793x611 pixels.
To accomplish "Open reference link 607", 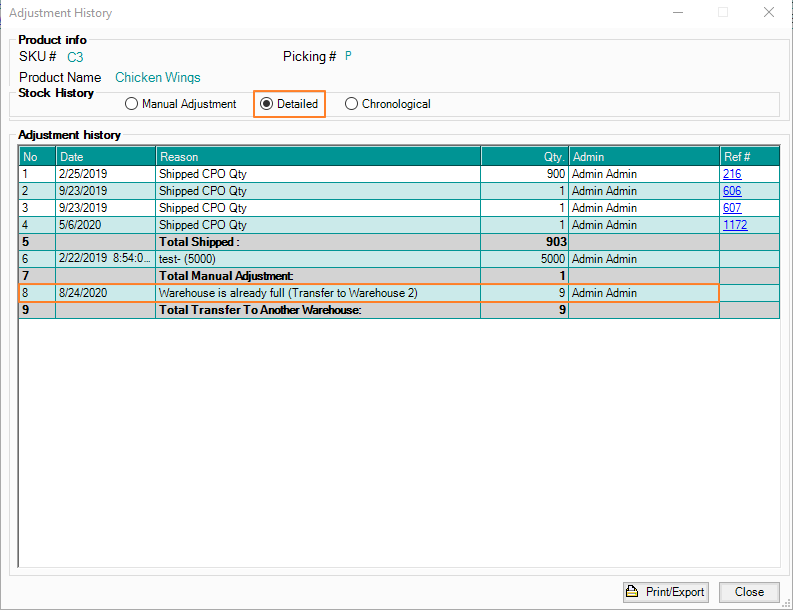I will (731, 208).
